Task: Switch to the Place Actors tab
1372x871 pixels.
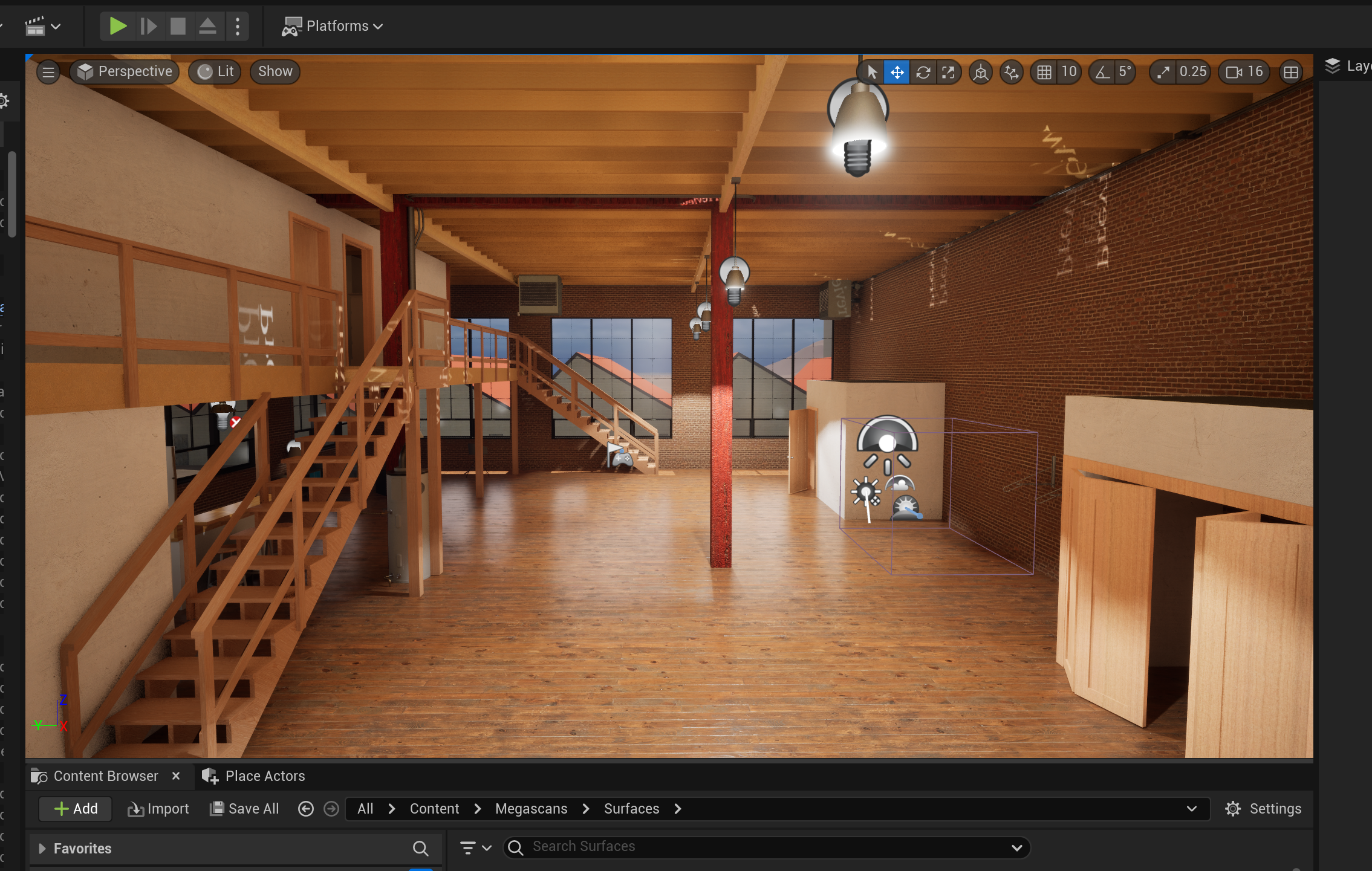Action: (x=254, y=776)
